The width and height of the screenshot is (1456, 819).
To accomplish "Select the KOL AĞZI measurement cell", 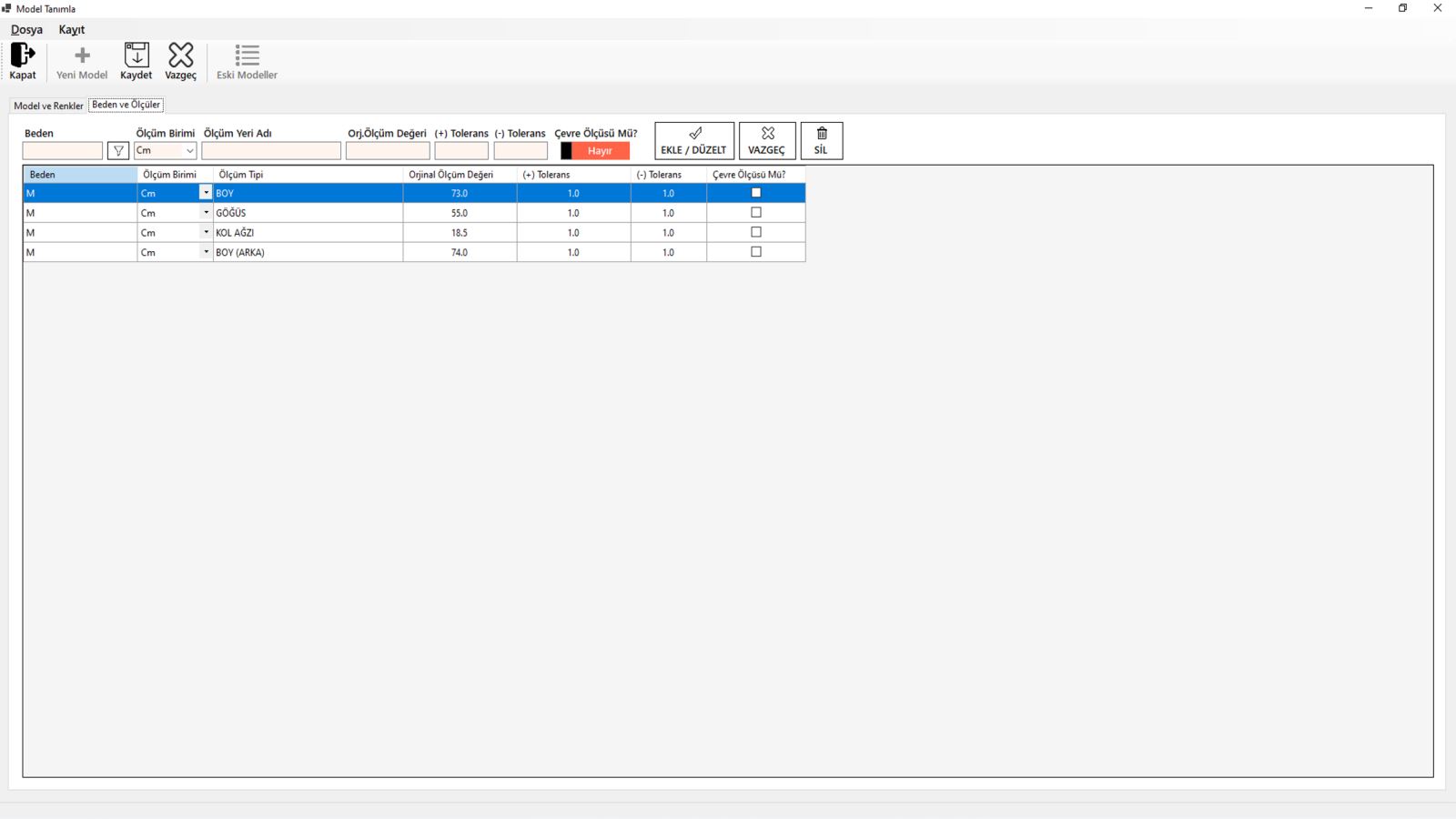I will (308, 233).
